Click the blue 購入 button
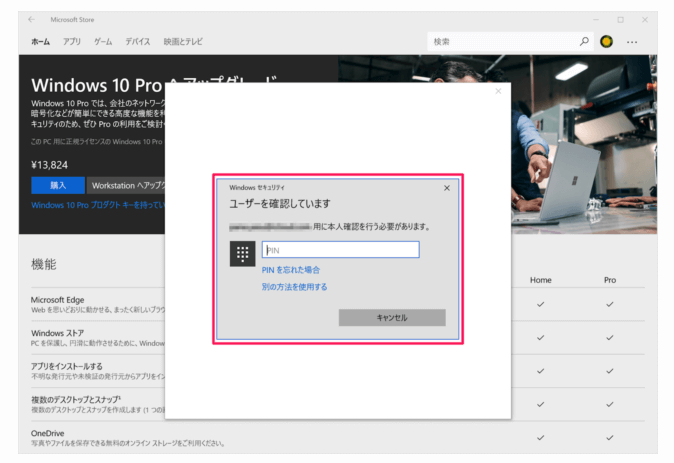This screenshot has width=674, height=463. (58, 185)
